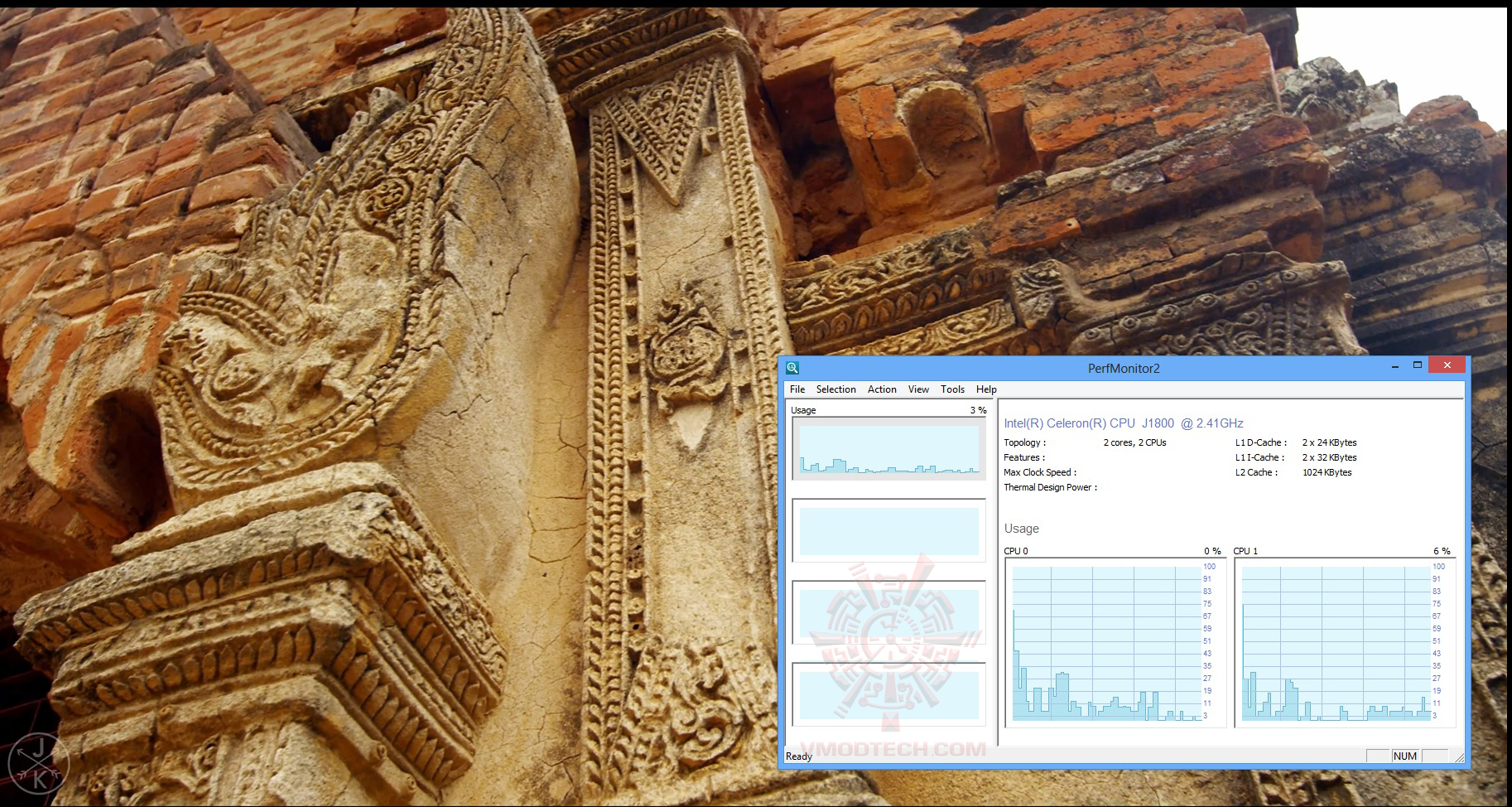Screen dimensions: 1512x807
Task: Click the CPU 0 usage graph
Action: pos(1115,643)
